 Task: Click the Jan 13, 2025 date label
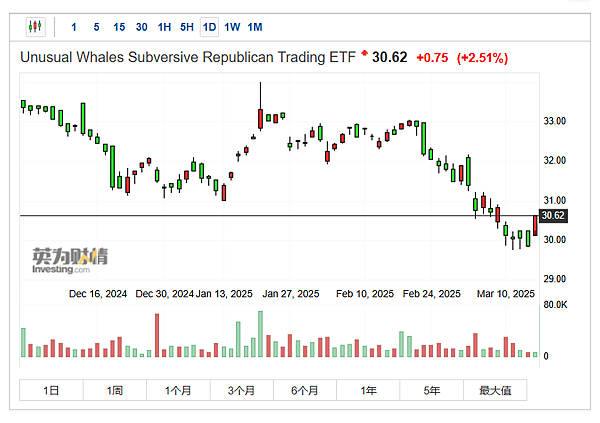[224, 294]
